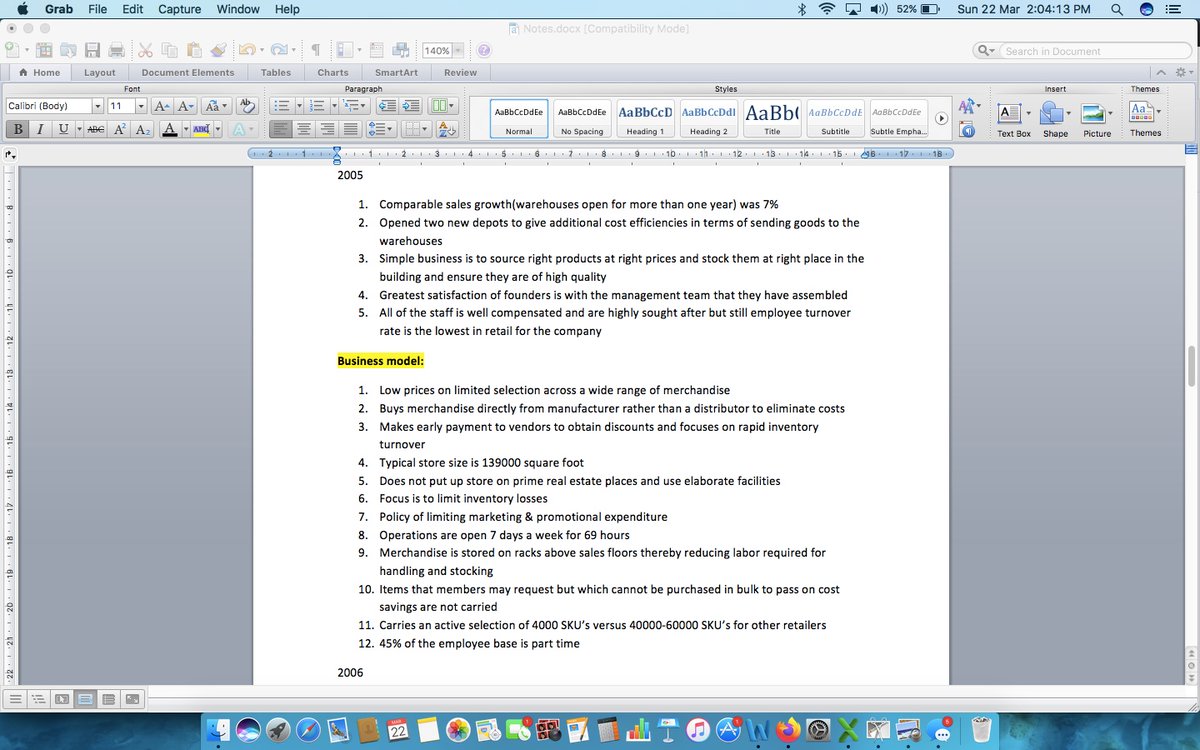This screenshot has width=1200, height=750.
Task: Apply the Heading 1 style
Action: pyautogui.click(x=645, y=118)
